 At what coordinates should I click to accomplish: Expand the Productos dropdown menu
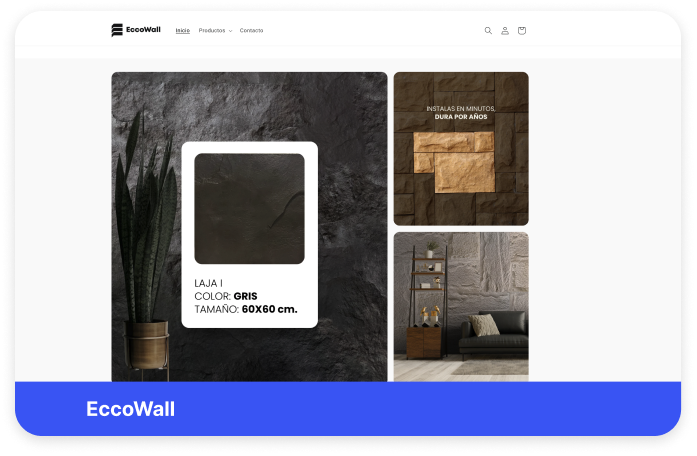[212, 31]
